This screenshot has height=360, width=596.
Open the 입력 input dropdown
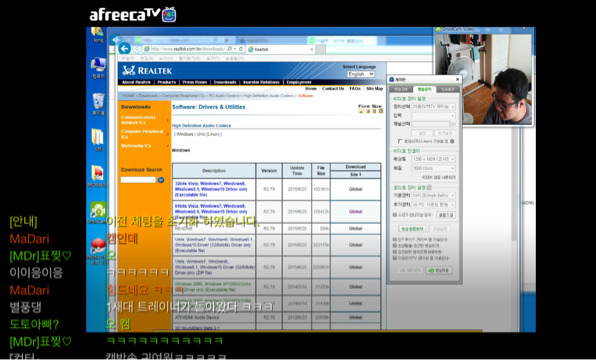(434, 115)
